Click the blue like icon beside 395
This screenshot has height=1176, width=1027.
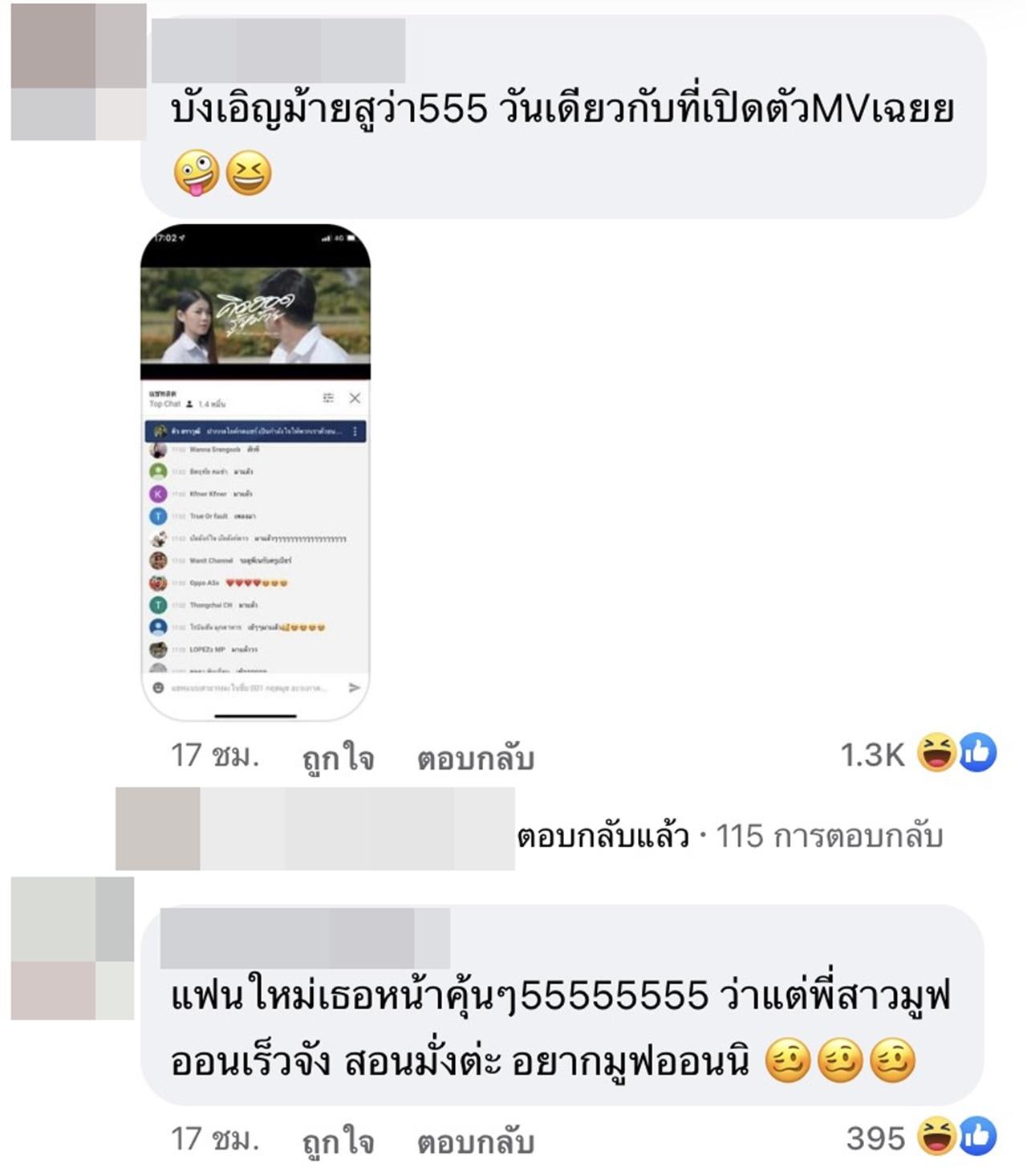(x=977, y=1136)
